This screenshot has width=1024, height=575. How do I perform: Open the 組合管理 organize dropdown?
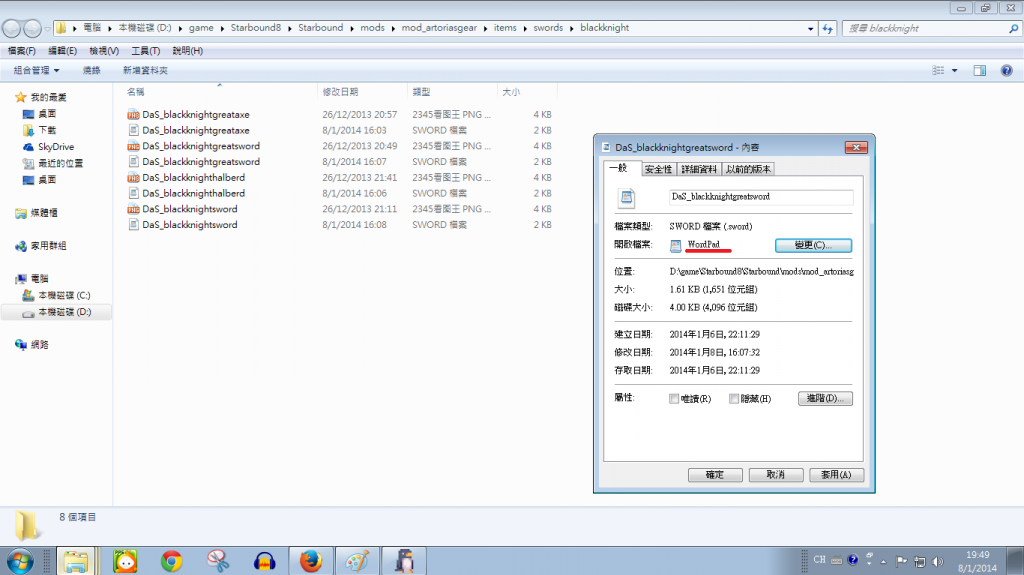click(x=36, y=70)
